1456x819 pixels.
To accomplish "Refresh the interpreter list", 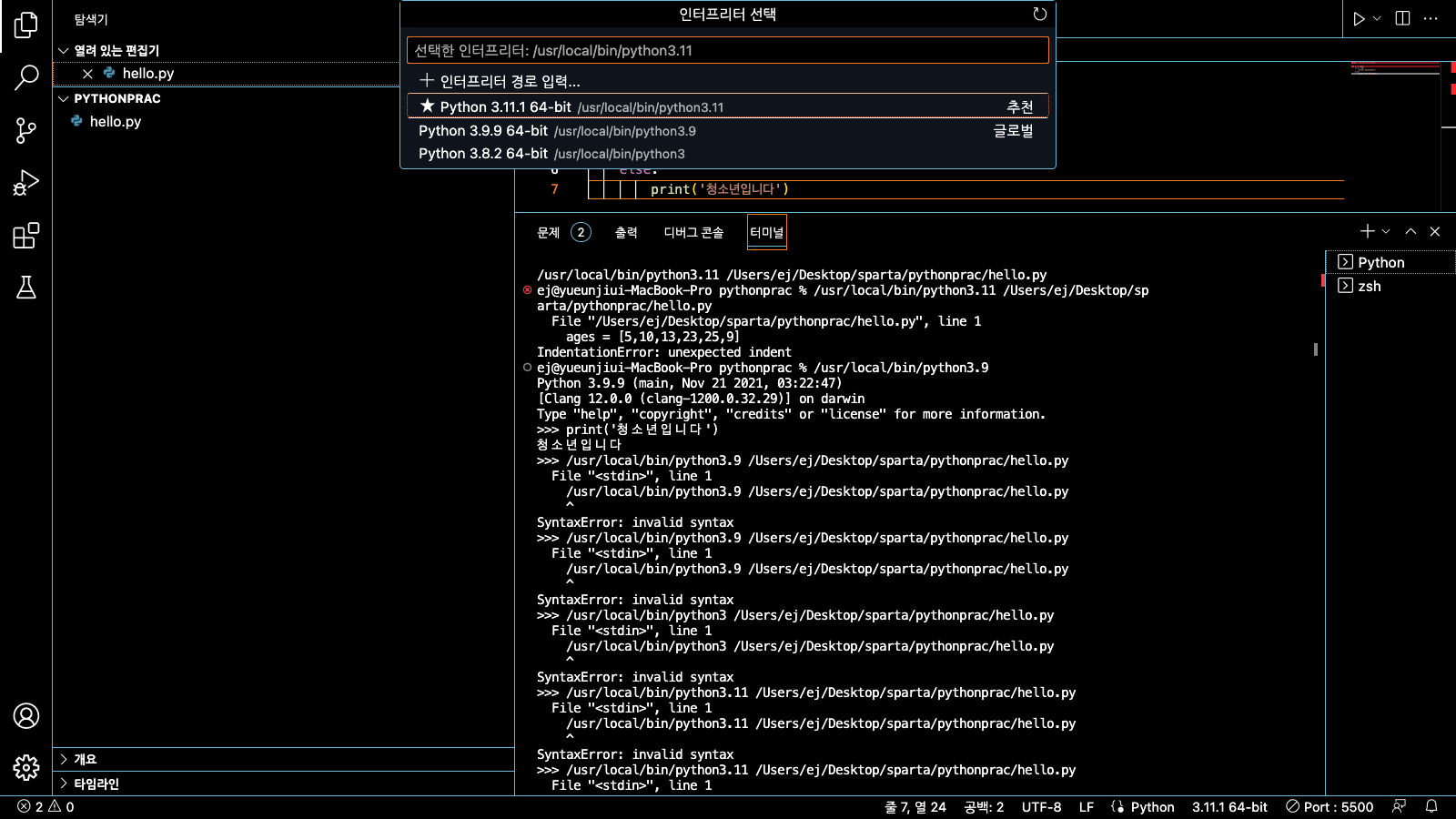I will [1040, 14].
